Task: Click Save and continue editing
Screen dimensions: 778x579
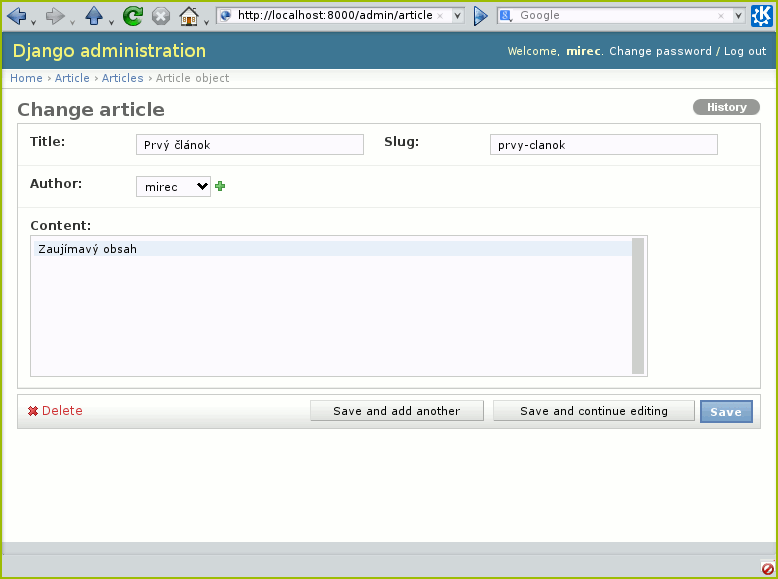Action: coord(594,411)
